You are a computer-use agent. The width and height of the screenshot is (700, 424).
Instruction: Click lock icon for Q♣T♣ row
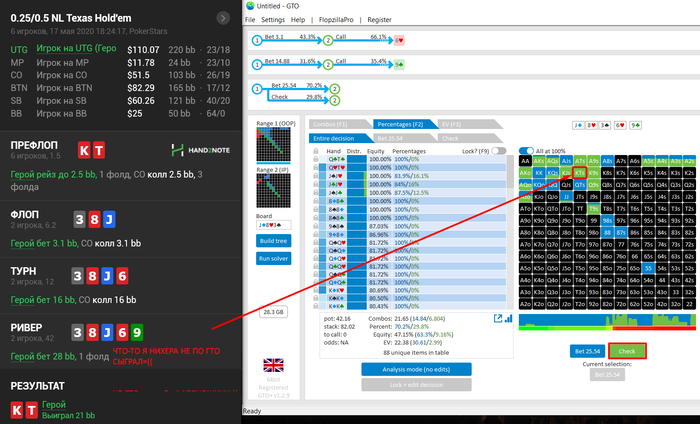316,159
